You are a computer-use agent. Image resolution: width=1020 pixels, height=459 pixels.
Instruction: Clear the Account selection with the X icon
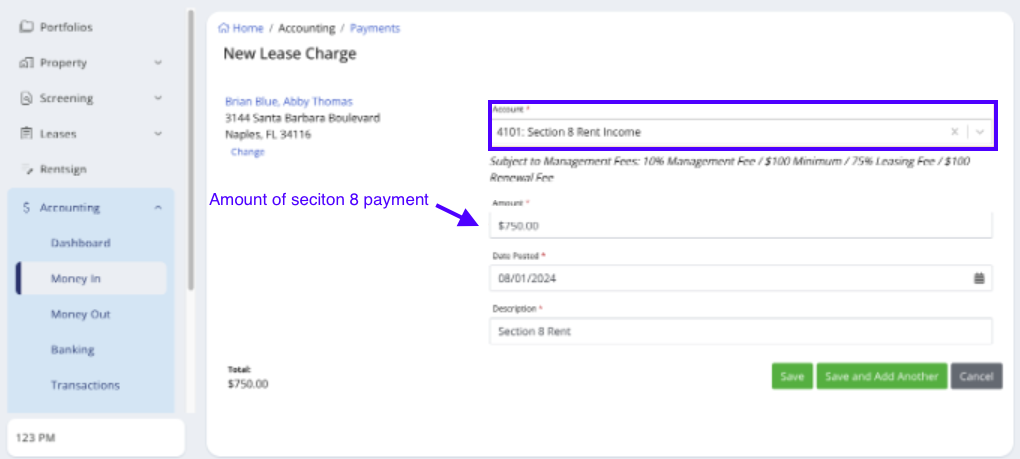click(x=954, y=132)
